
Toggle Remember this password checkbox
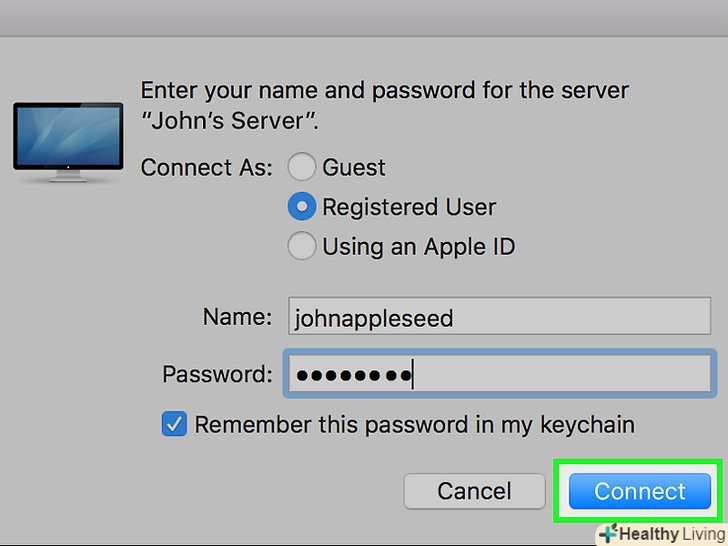click(174, 424)
